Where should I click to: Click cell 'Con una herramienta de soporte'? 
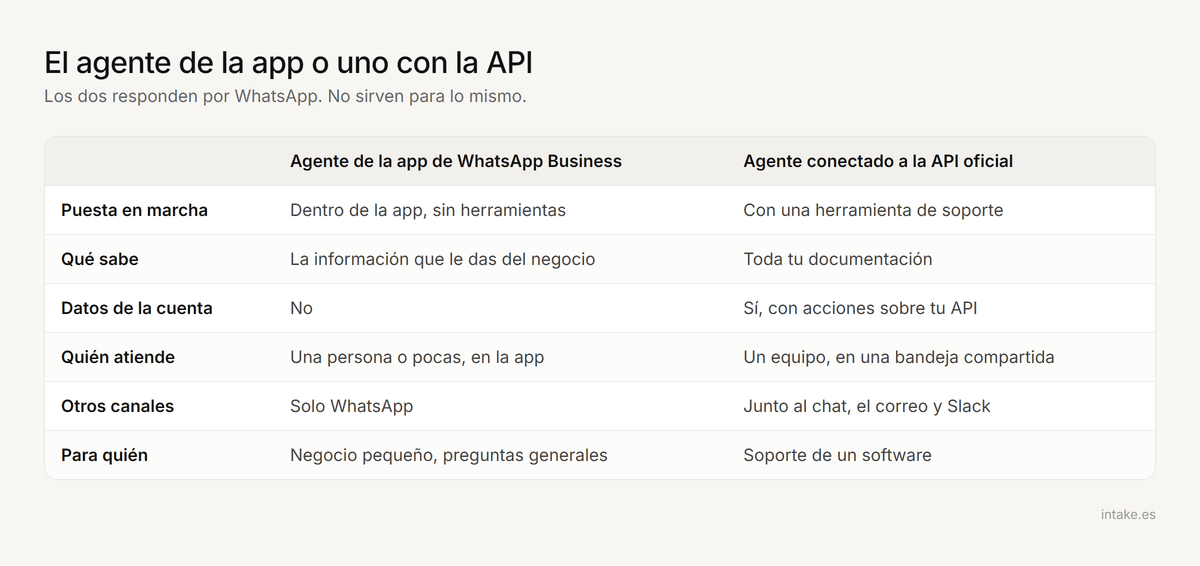click(873, 210)
